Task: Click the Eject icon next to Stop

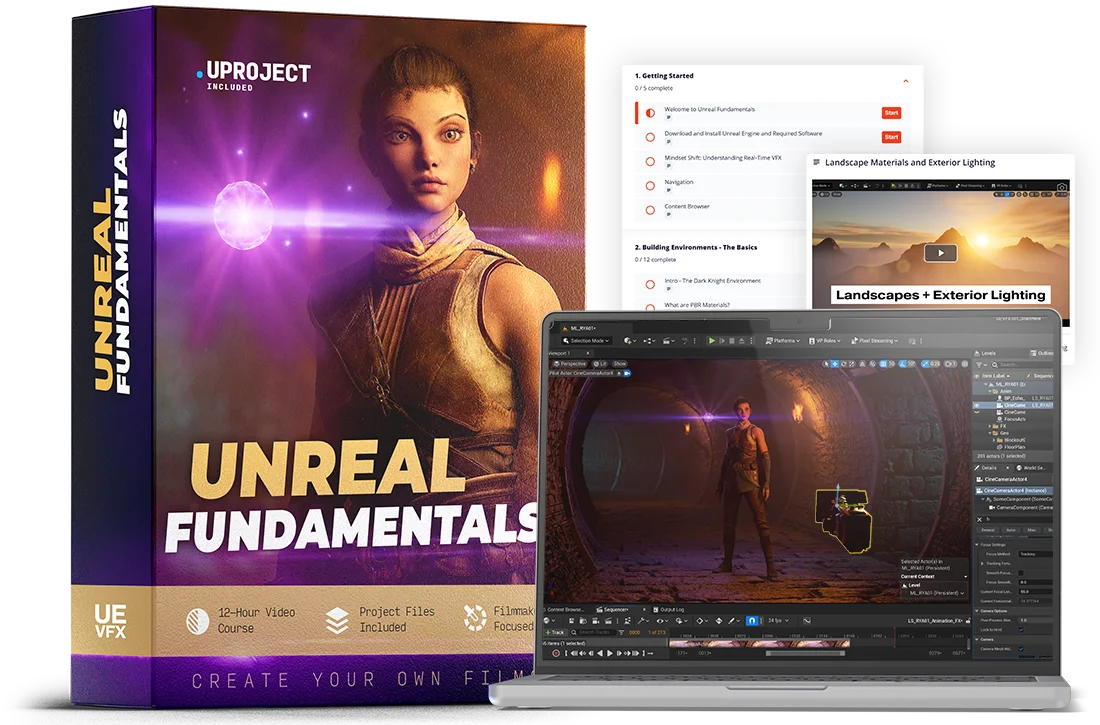Action: tap(742, 341)
